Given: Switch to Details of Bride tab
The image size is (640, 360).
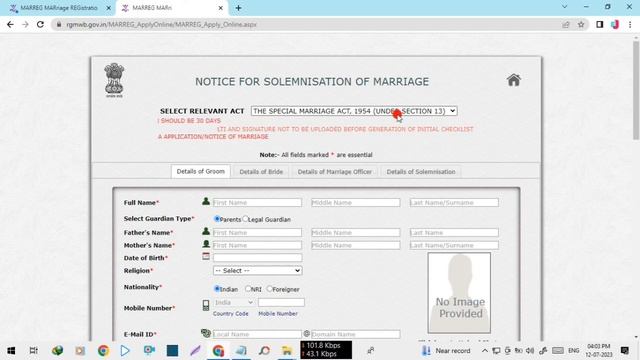Looking at the screenshot, I should click(261, 172).
